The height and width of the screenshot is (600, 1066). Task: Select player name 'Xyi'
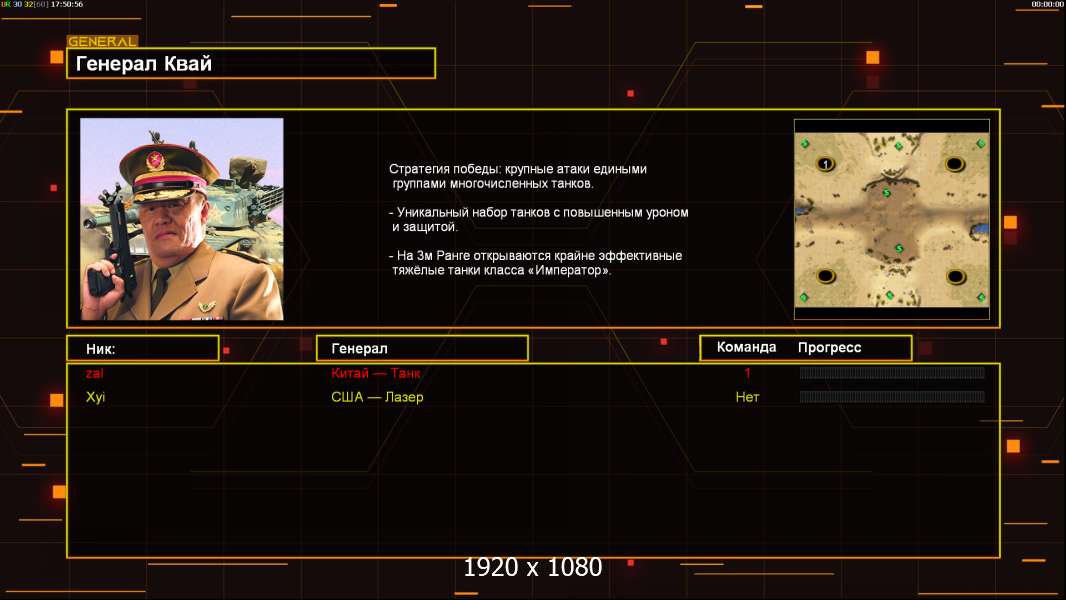click(x=96, y=397)
